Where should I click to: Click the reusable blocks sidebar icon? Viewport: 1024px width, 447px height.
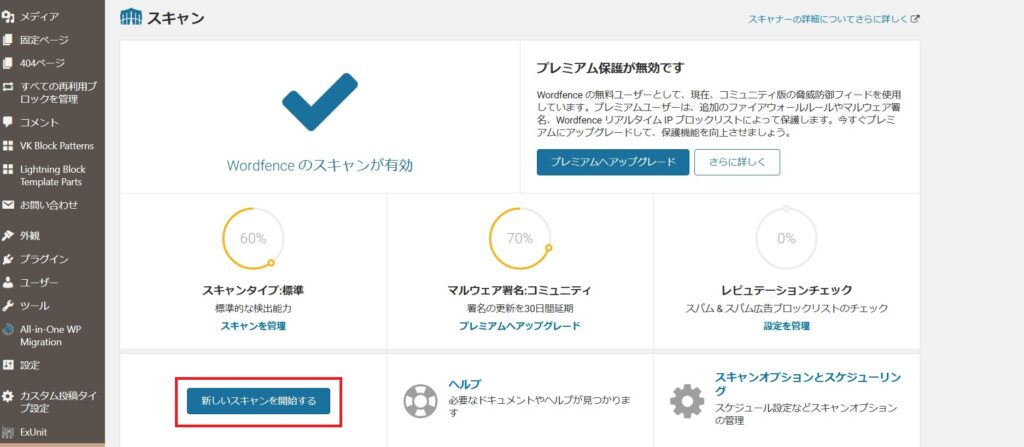(8, 87)
